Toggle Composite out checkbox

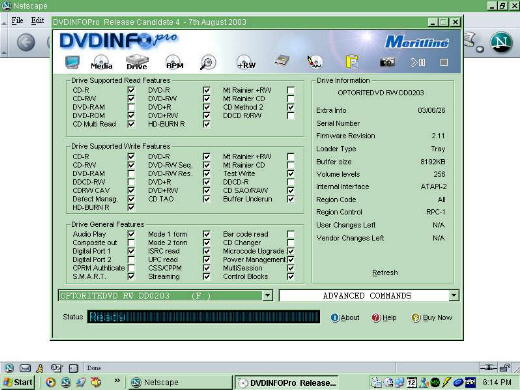(131, 242)
